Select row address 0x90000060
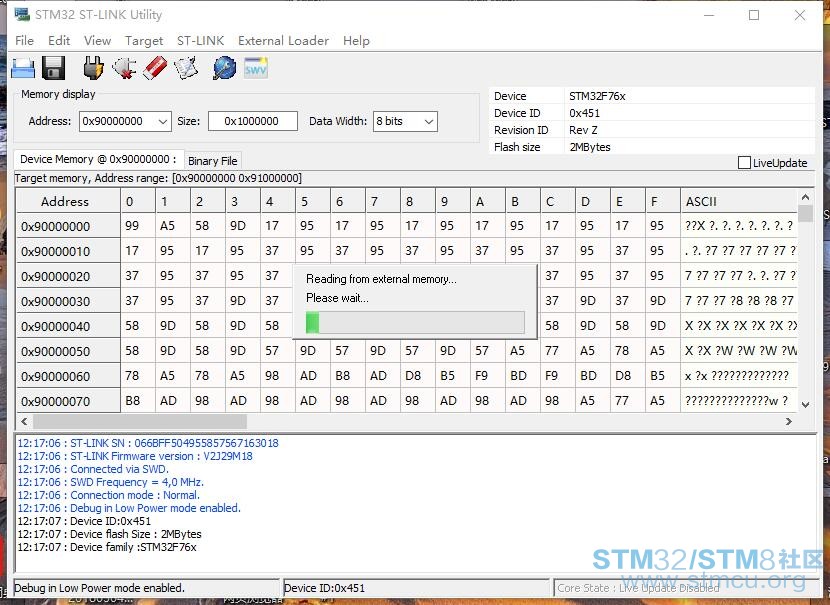The height and width of the screenshot is (605, 830). [68, 376]
